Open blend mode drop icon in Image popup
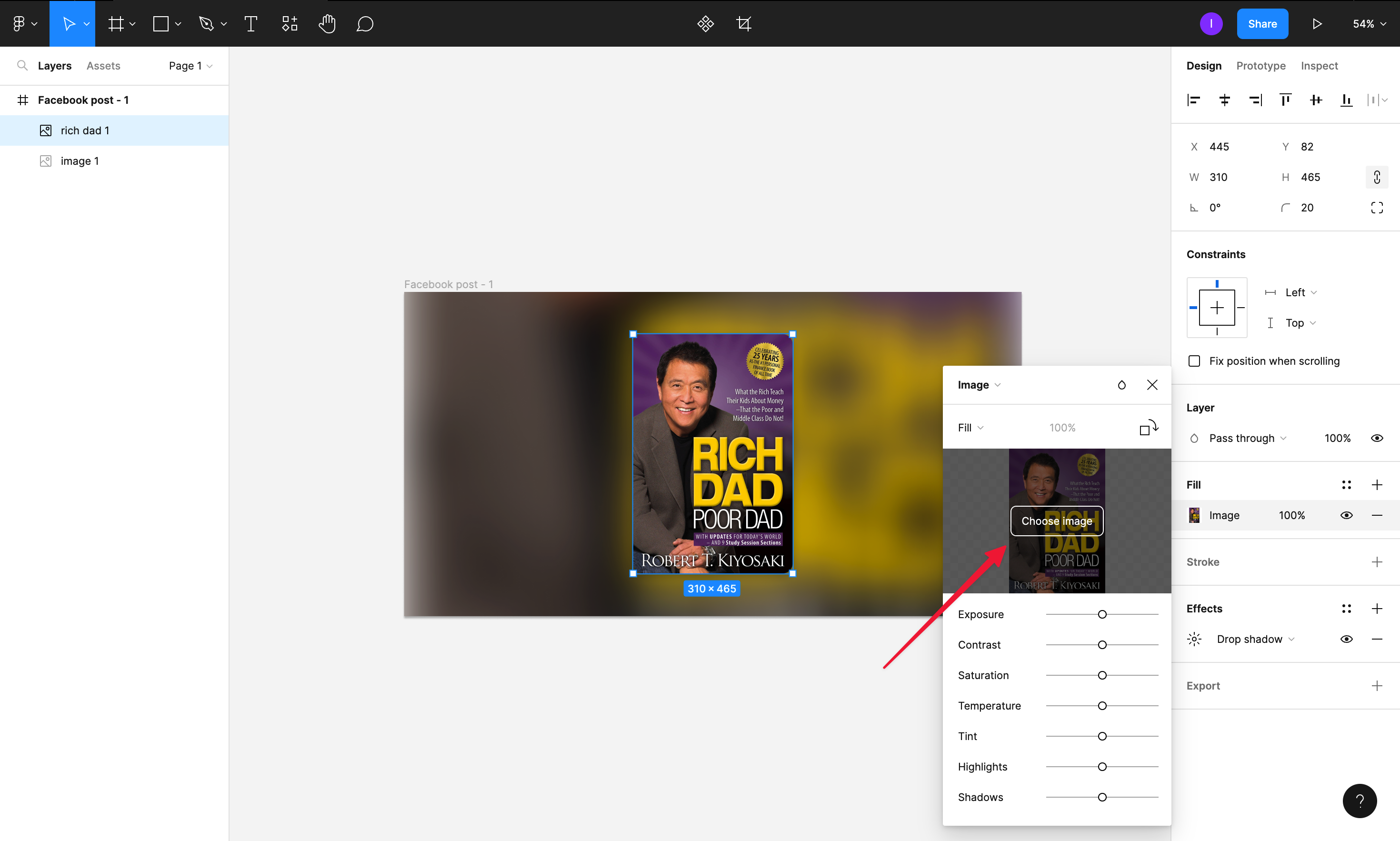This screenshot has height=841, width=1400. [x=1121, y=385]
